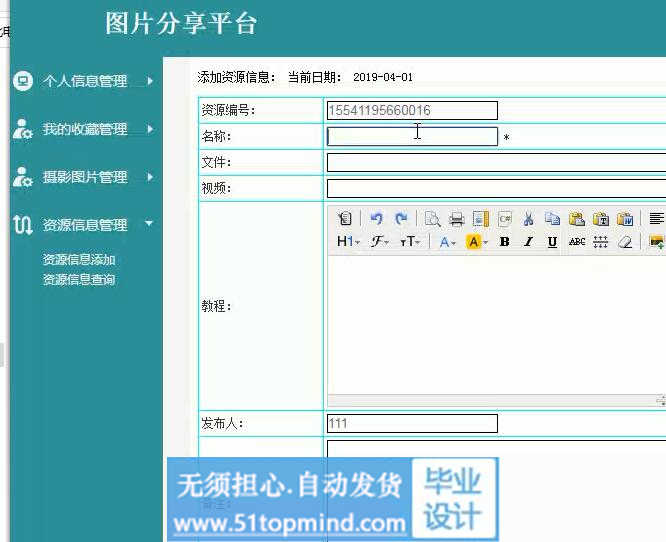
Task: Click the 资源编号 input field
Action: pyautogui.click(x=412, y=110)
